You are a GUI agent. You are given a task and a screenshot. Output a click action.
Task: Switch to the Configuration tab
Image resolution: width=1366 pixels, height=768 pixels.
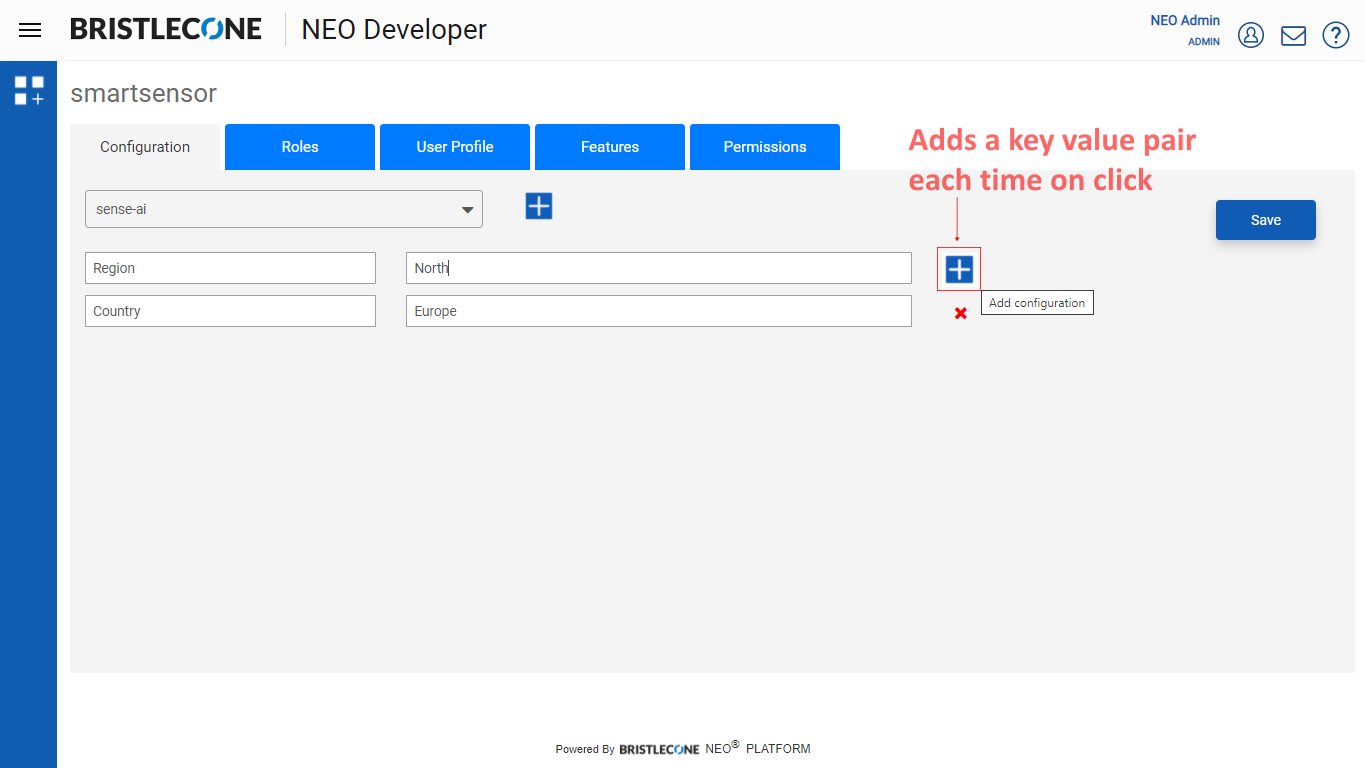coord(145,147)
